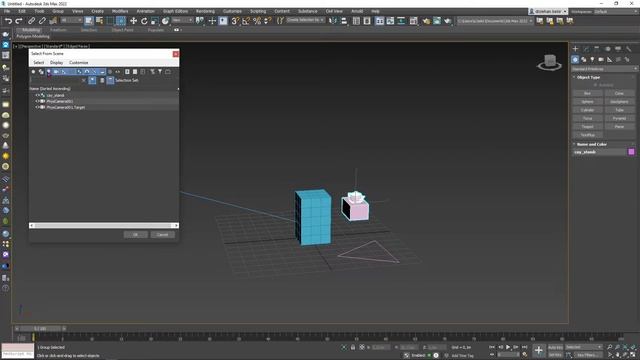
Task: Toggle visibility eye of PhysCamera001.Target row
Action: [37, 107]
